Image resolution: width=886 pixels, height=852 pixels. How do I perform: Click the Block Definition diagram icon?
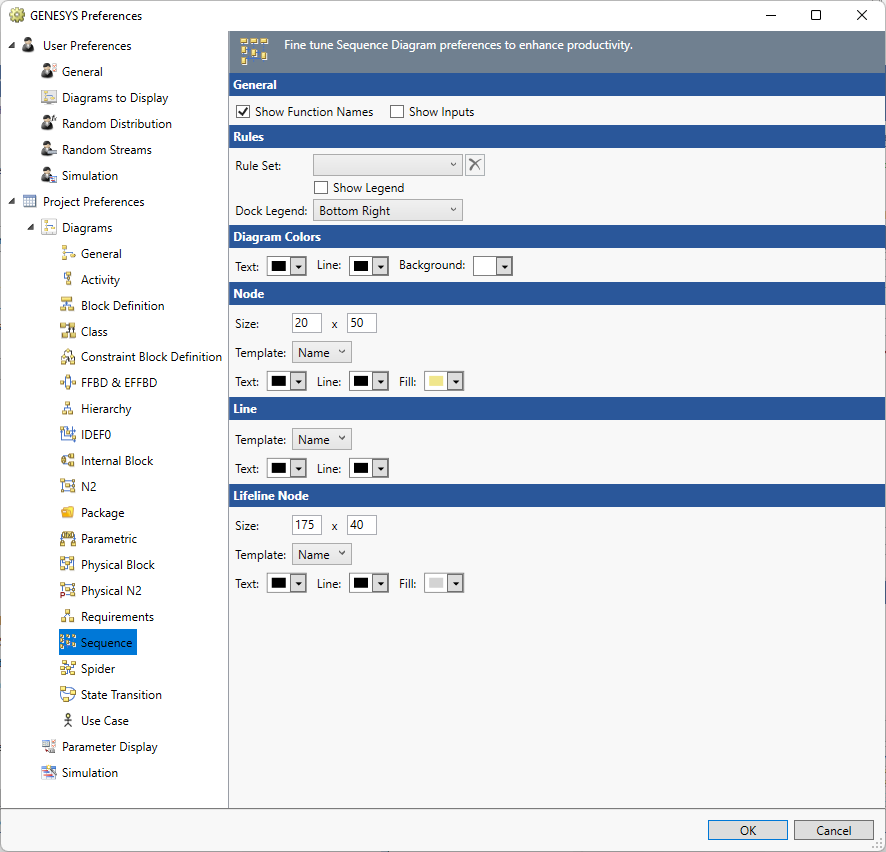[x=69, y=305]
